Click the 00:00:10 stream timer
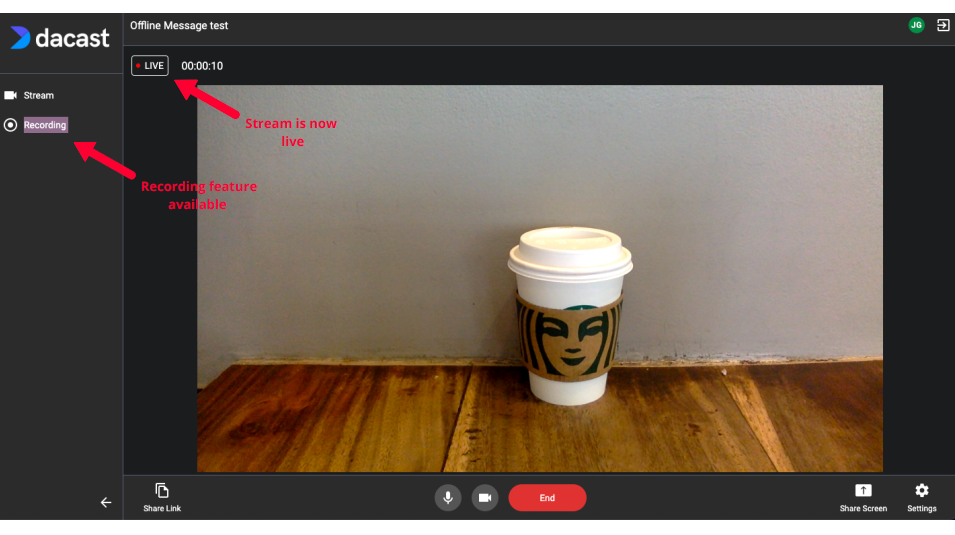 point(202,66)
